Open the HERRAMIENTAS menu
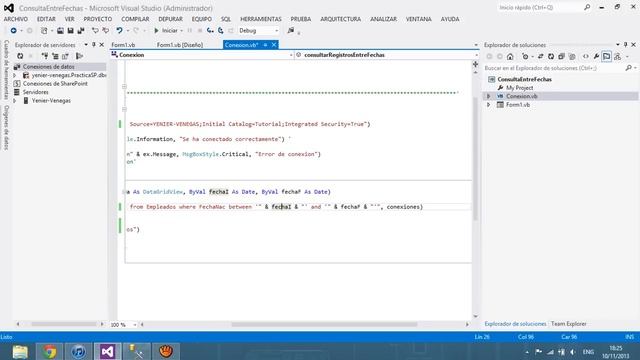The height and width of the screenshot is (360, 640). point(261,19)
